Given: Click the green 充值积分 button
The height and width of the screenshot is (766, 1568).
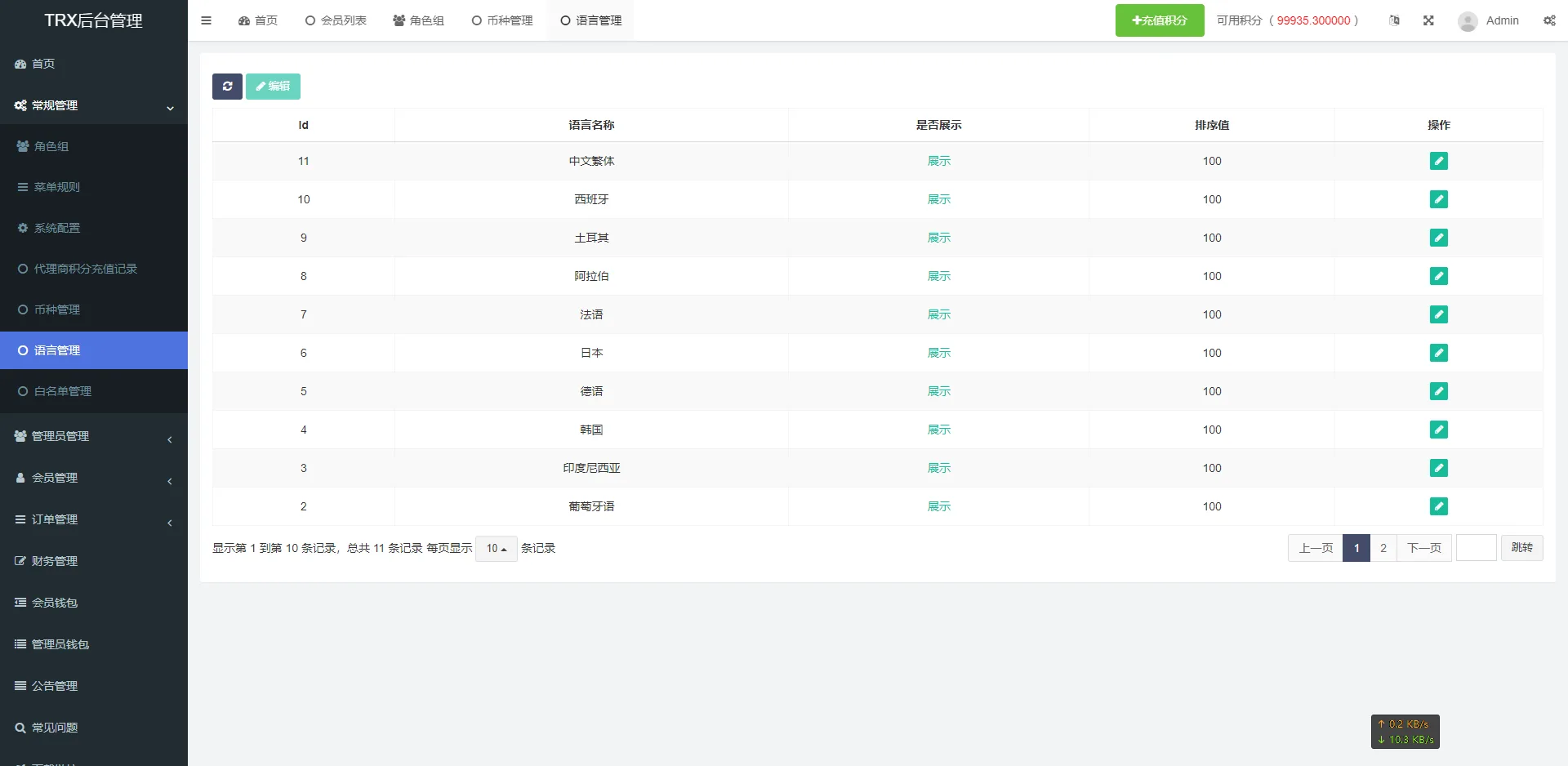Looking at the screenshot, I should point(1159,20).
